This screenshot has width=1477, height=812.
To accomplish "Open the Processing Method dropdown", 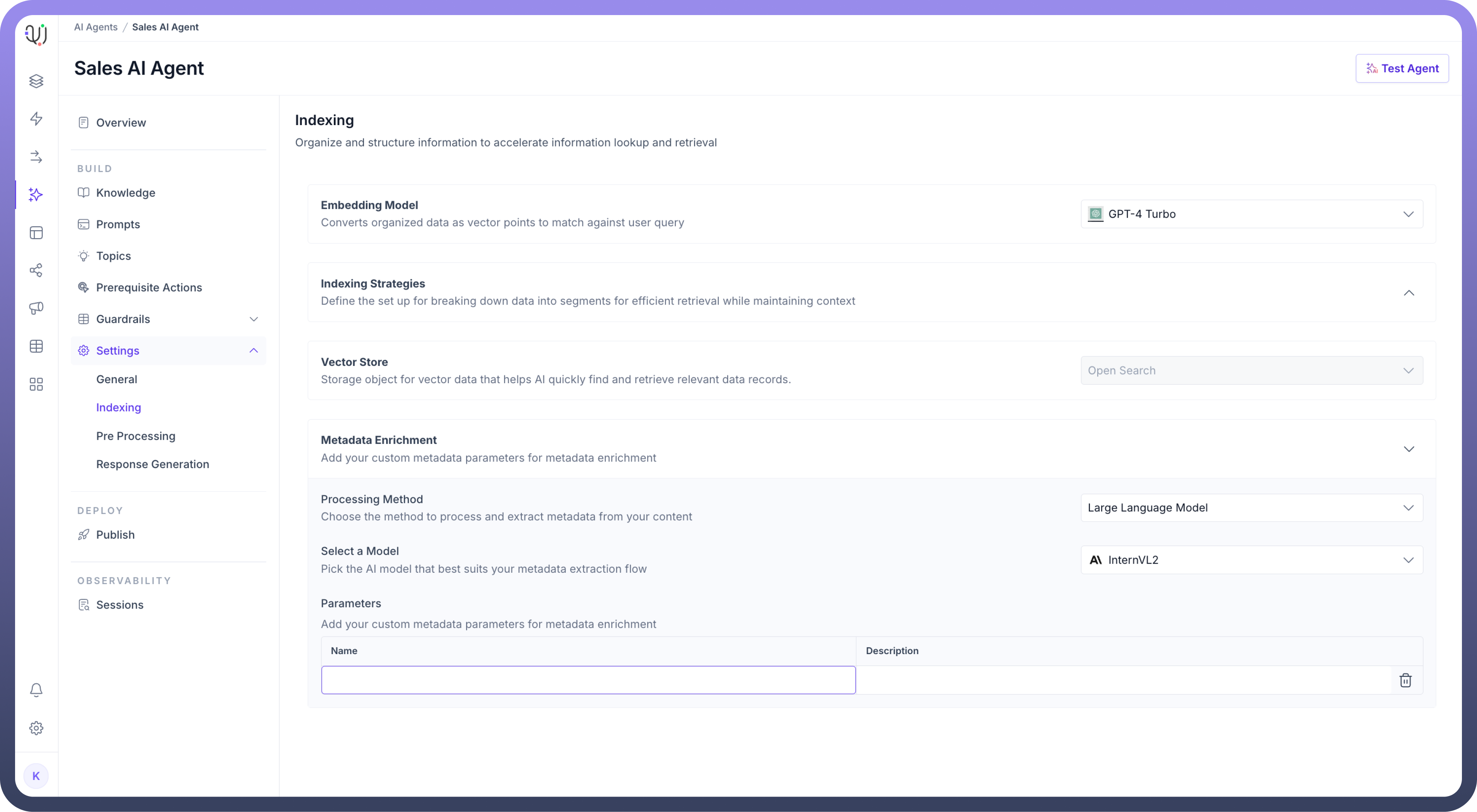I will (1251, 508).
